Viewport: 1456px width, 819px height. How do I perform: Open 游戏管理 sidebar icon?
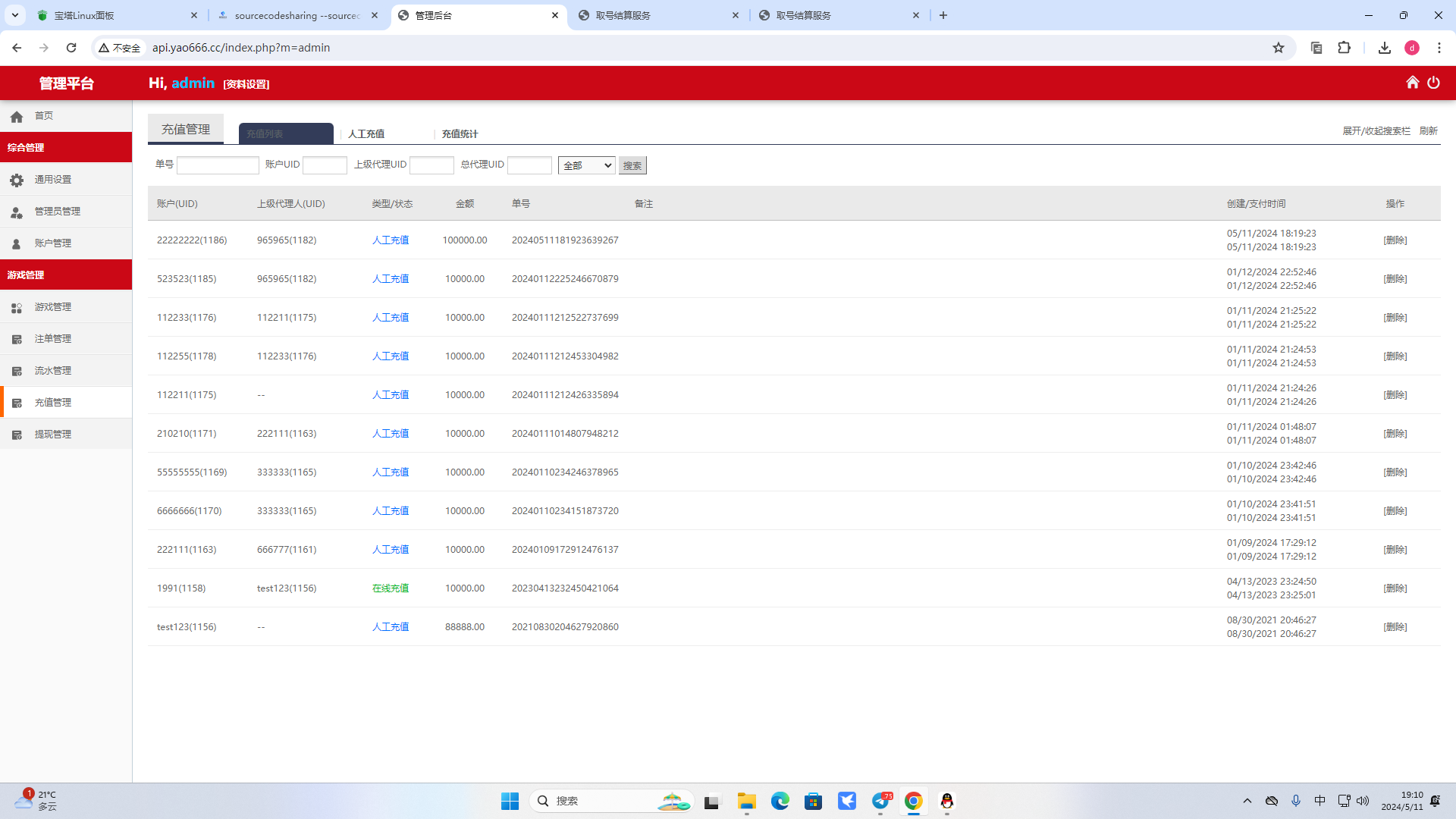(x=17, y=307)
